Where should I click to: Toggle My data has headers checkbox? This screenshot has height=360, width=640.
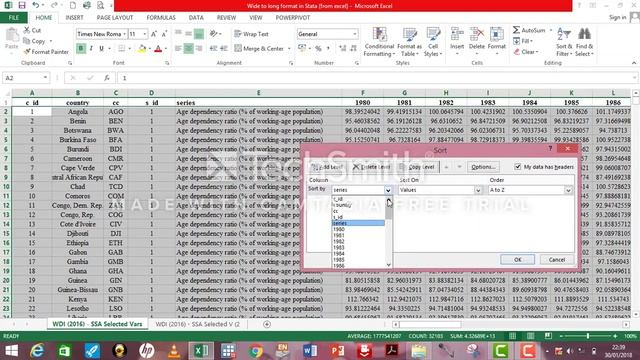click(x=518, y=167)
